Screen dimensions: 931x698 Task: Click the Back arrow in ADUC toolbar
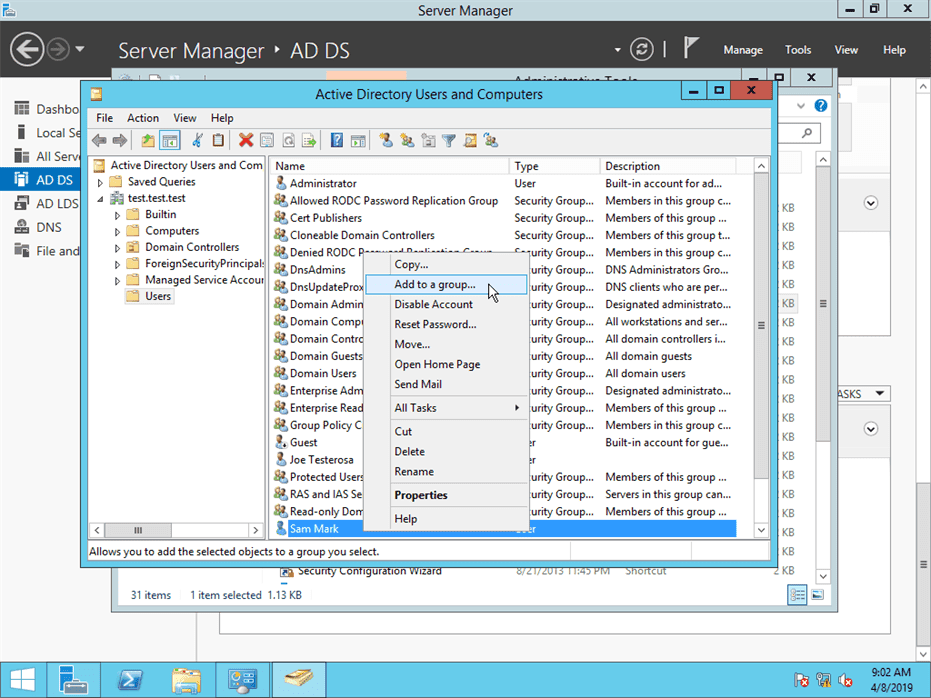tap(99, 141)
